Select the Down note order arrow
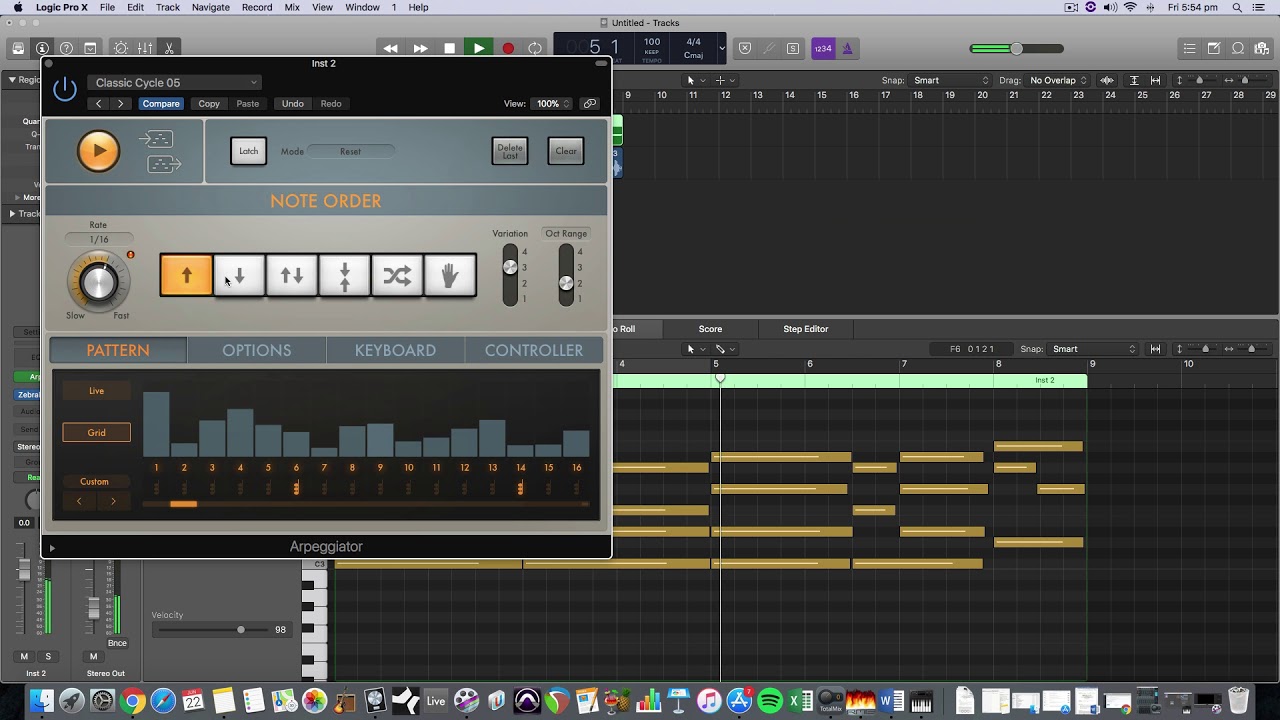Image resolution: width=1280 pixels, height=720 pixels. coord(239,276)
